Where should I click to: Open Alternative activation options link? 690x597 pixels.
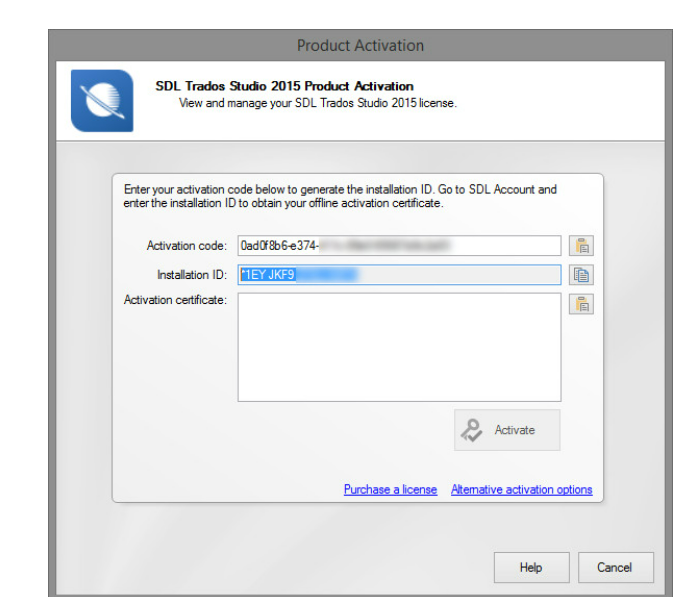pos(521,490)
